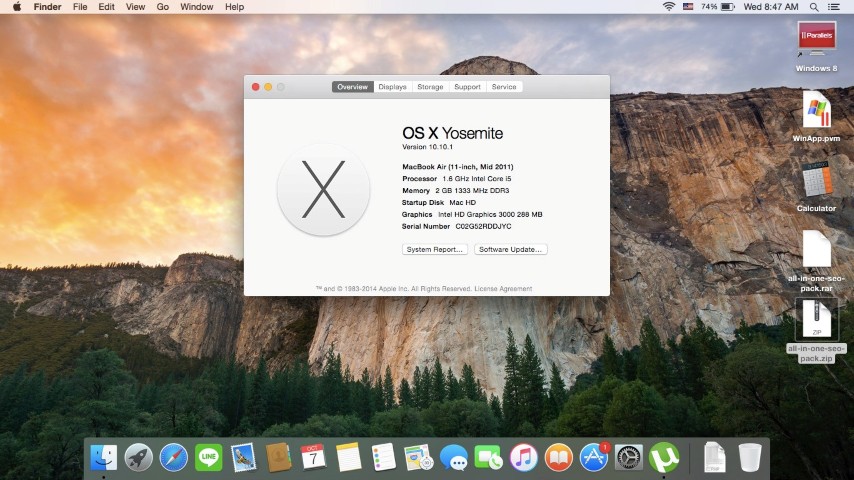
Task: Click the Calculator desktop icon
Action: pyautogui.click(x=816, y=181)
